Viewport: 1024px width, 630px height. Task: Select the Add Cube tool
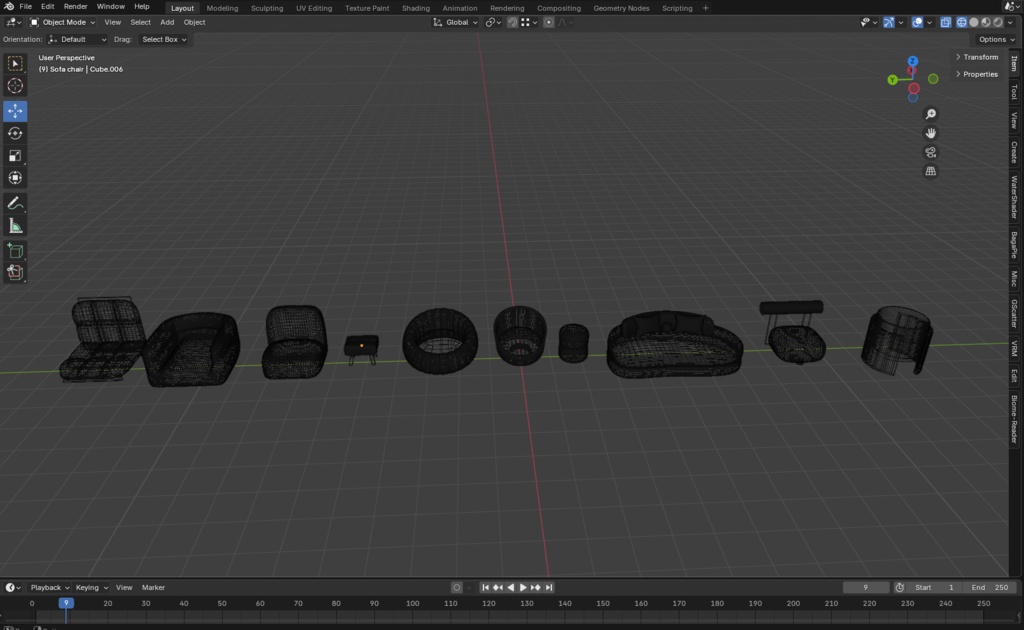click(x=15, y=251)
